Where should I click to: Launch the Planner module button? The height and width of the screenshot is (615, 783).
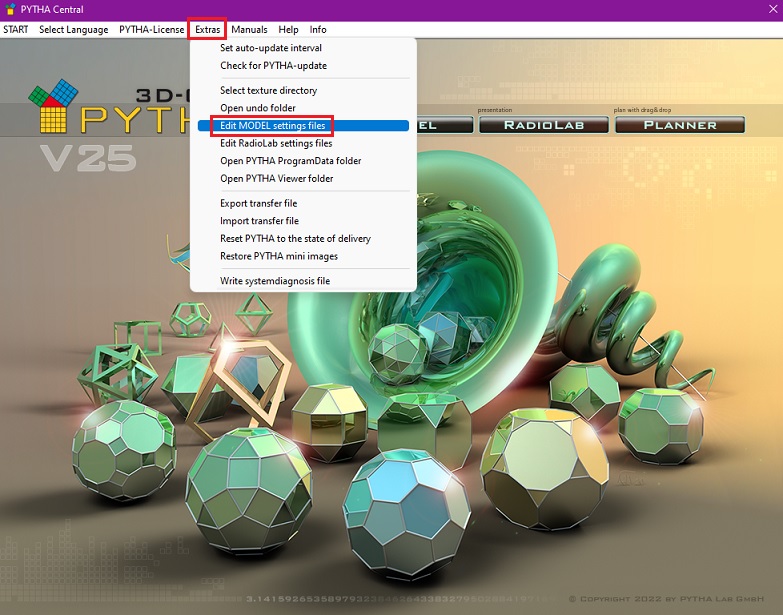point(680,125)
